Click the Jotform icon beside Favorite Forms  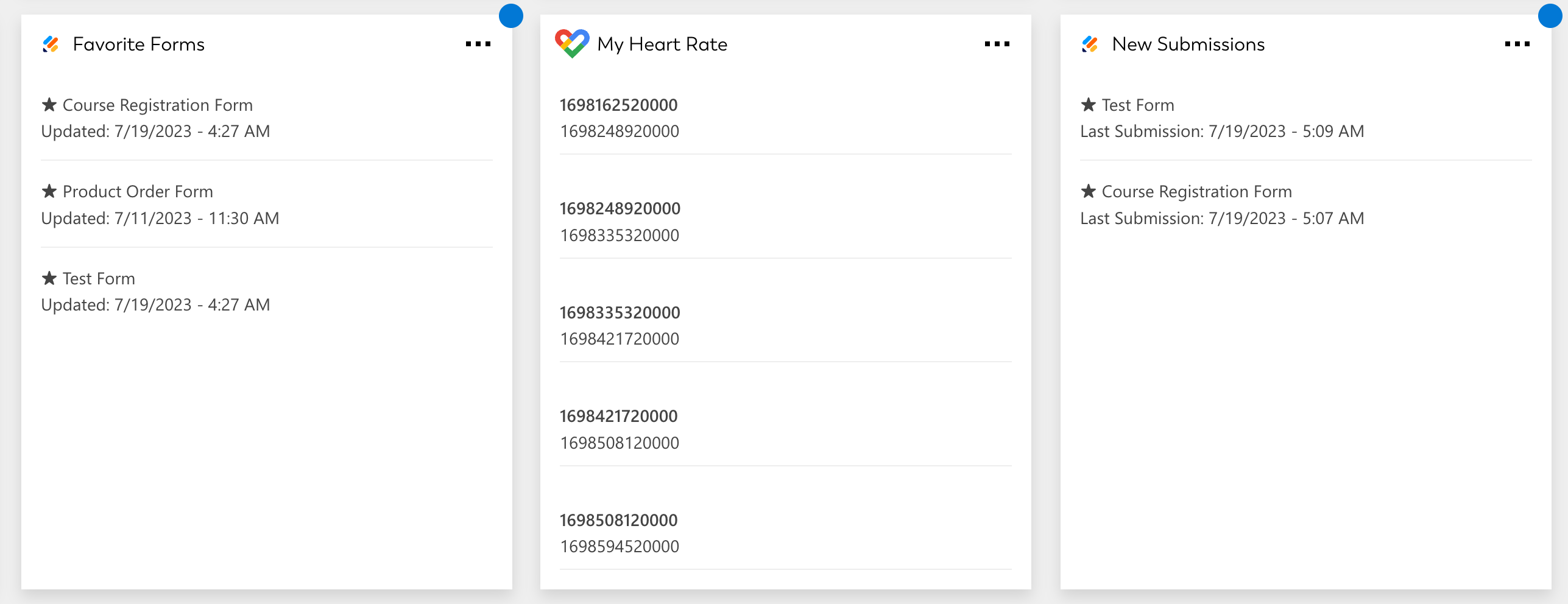pyautogui.click(x=51, y=44)
